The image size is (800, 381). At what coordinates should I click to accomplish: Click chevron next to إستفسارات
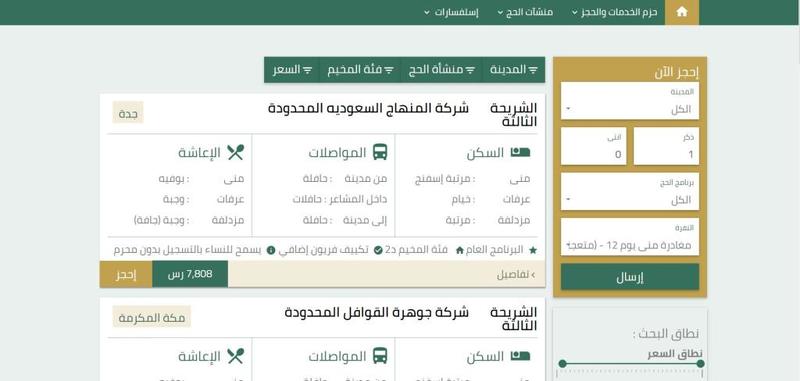click(x=427, y=13)
